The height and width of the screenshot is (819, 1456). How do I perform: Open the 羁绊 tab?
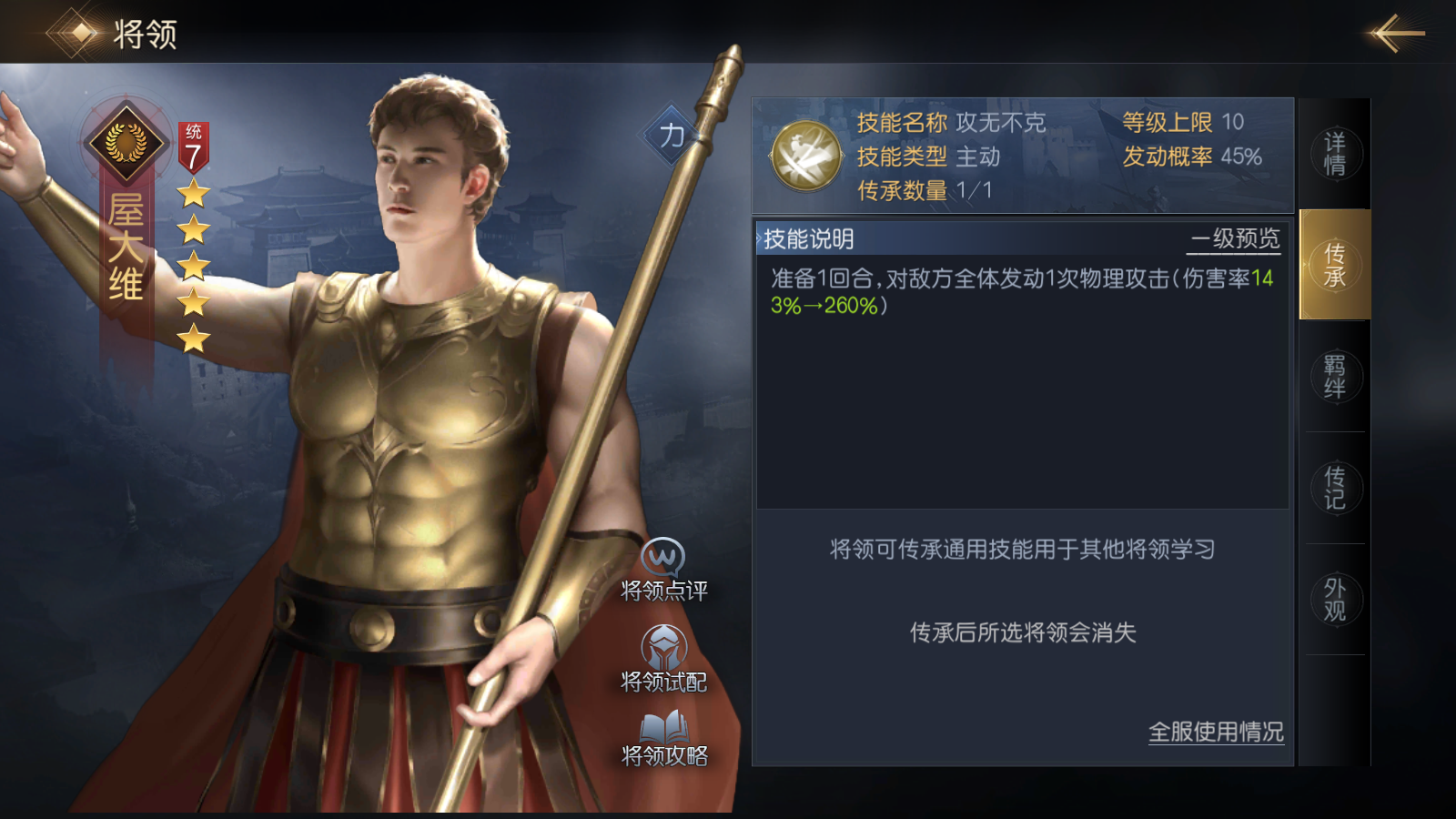coord(1334,376)
